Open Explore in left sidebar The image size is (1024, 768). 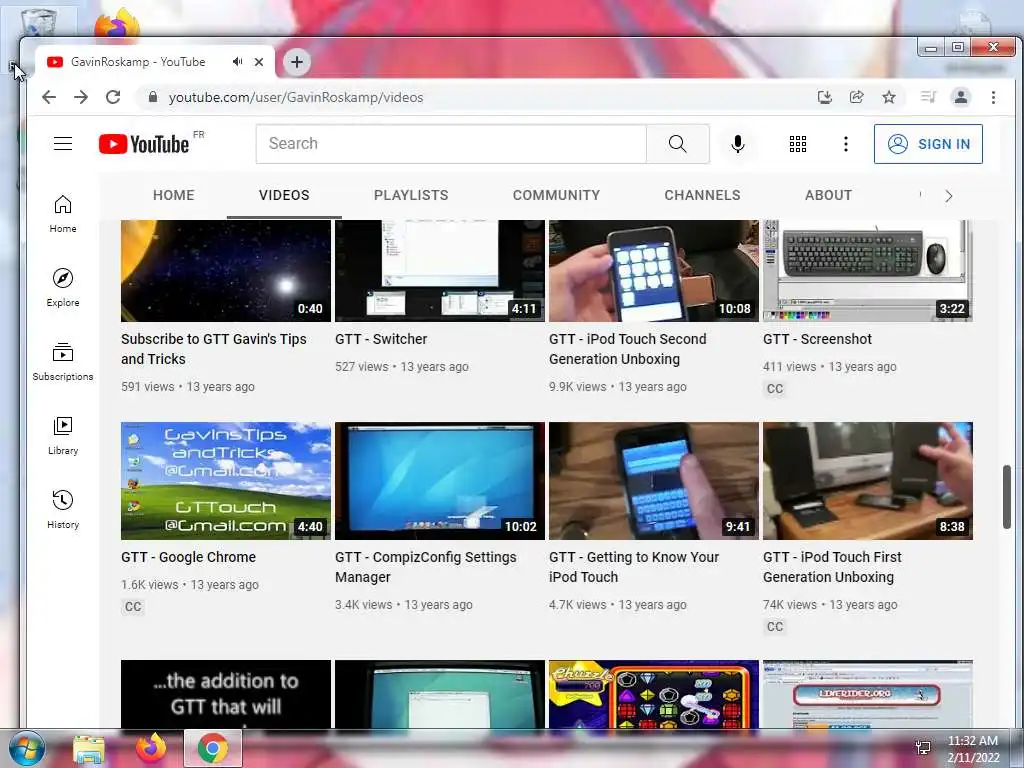point(63,287)
